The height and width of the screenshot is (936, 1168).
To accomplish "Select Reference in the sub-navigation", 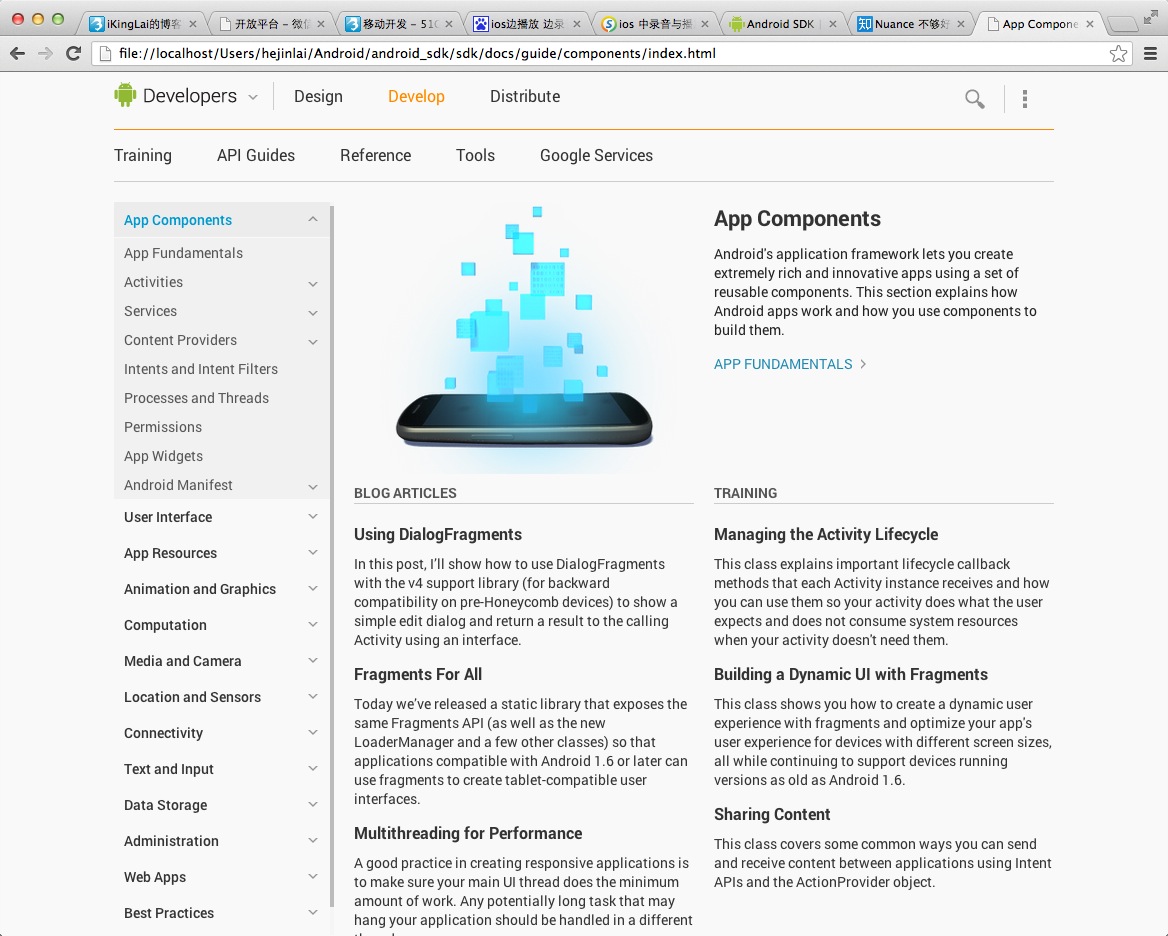I will (375, 155).
